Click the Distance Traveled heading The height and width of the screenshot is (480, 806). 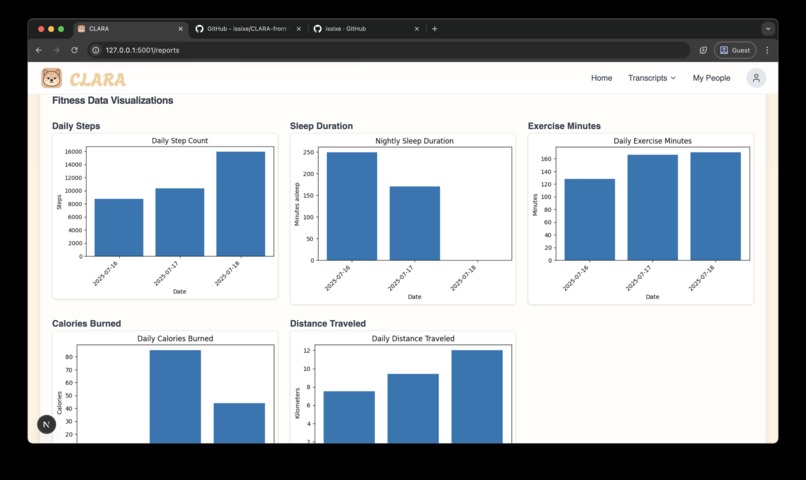(328, 323)
